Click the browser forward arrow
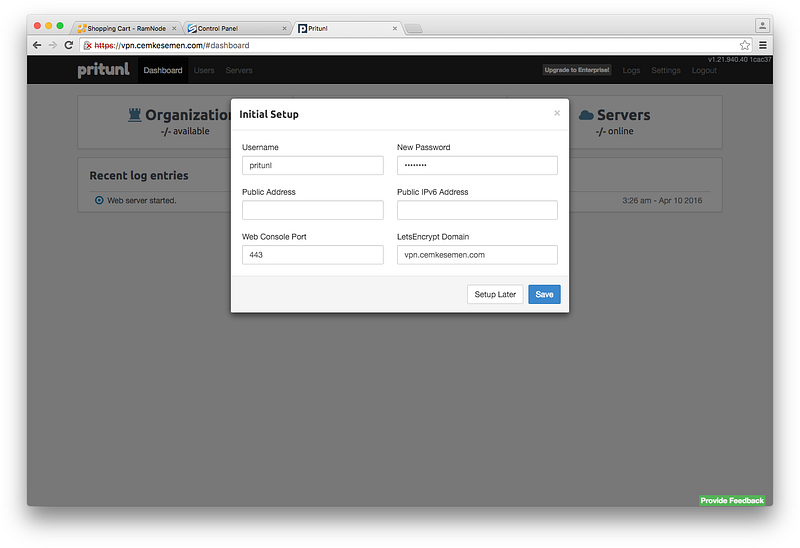 click(53, 45)
